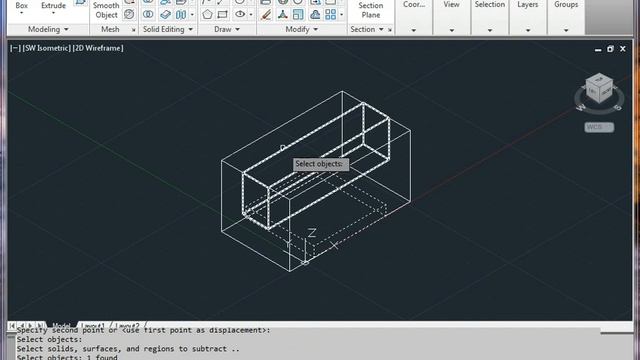This screenshot has height=360, width=640.
Task: Open the [-] viewport controls menu
Action: [15, 48]
